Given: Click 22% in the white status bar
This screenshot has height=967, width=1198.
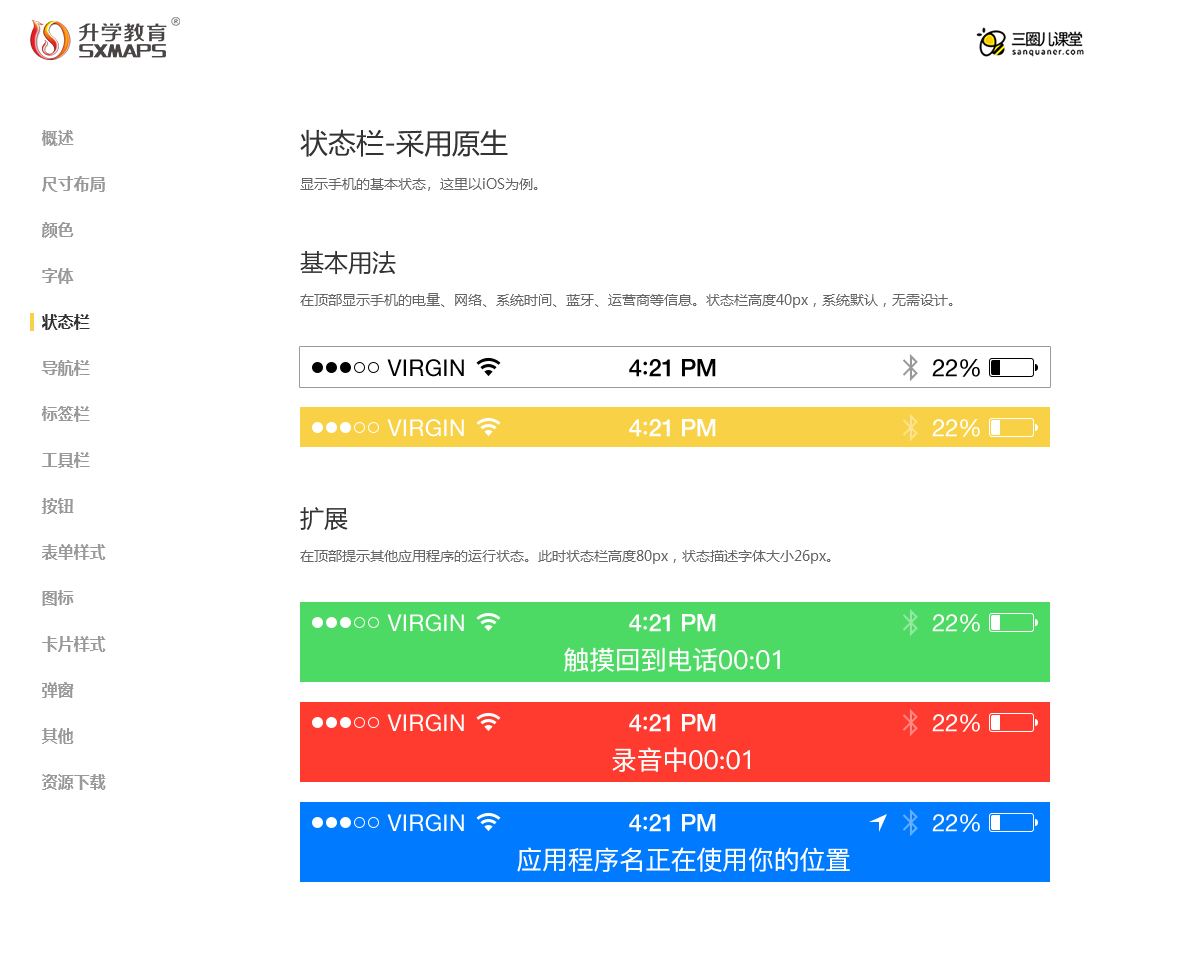Looking at the screenshot, I should (956, 368).
